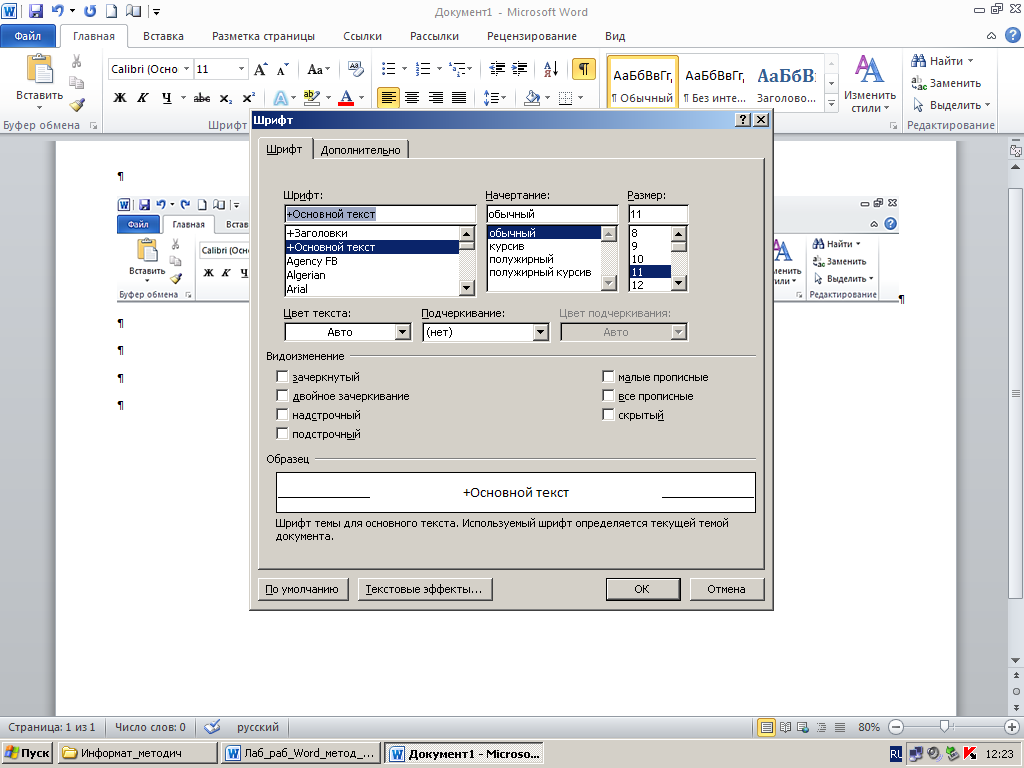Click the Word Help question mark icon
Image resolution: width=1024 pixels, height=768 pixels.
click(x=1012, y=35)
